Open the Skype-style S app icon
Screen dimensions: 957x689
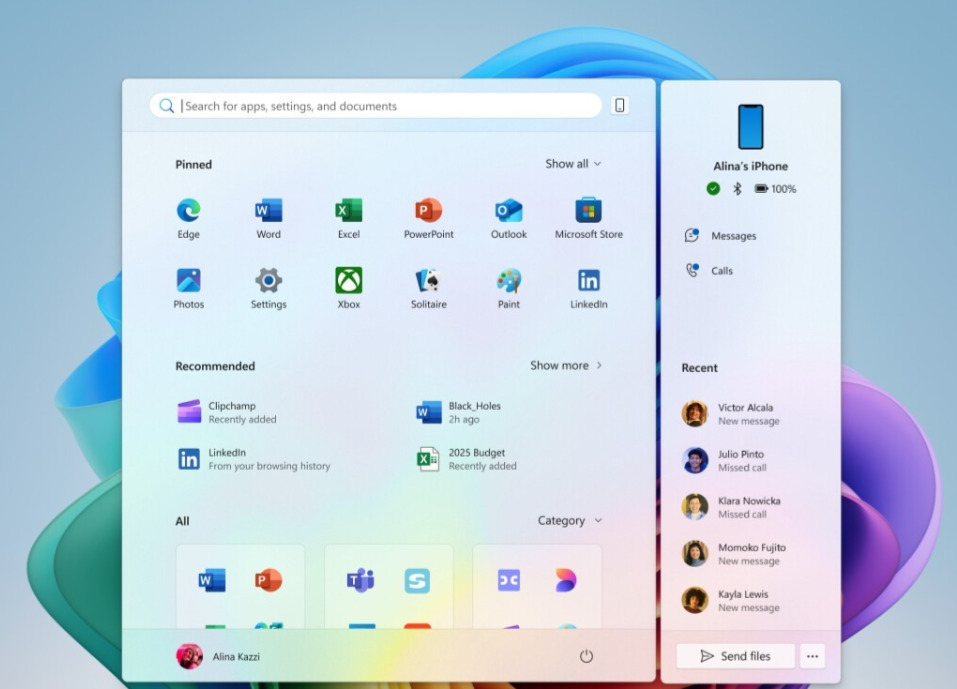pyautogui.click(x=417, y=580)
